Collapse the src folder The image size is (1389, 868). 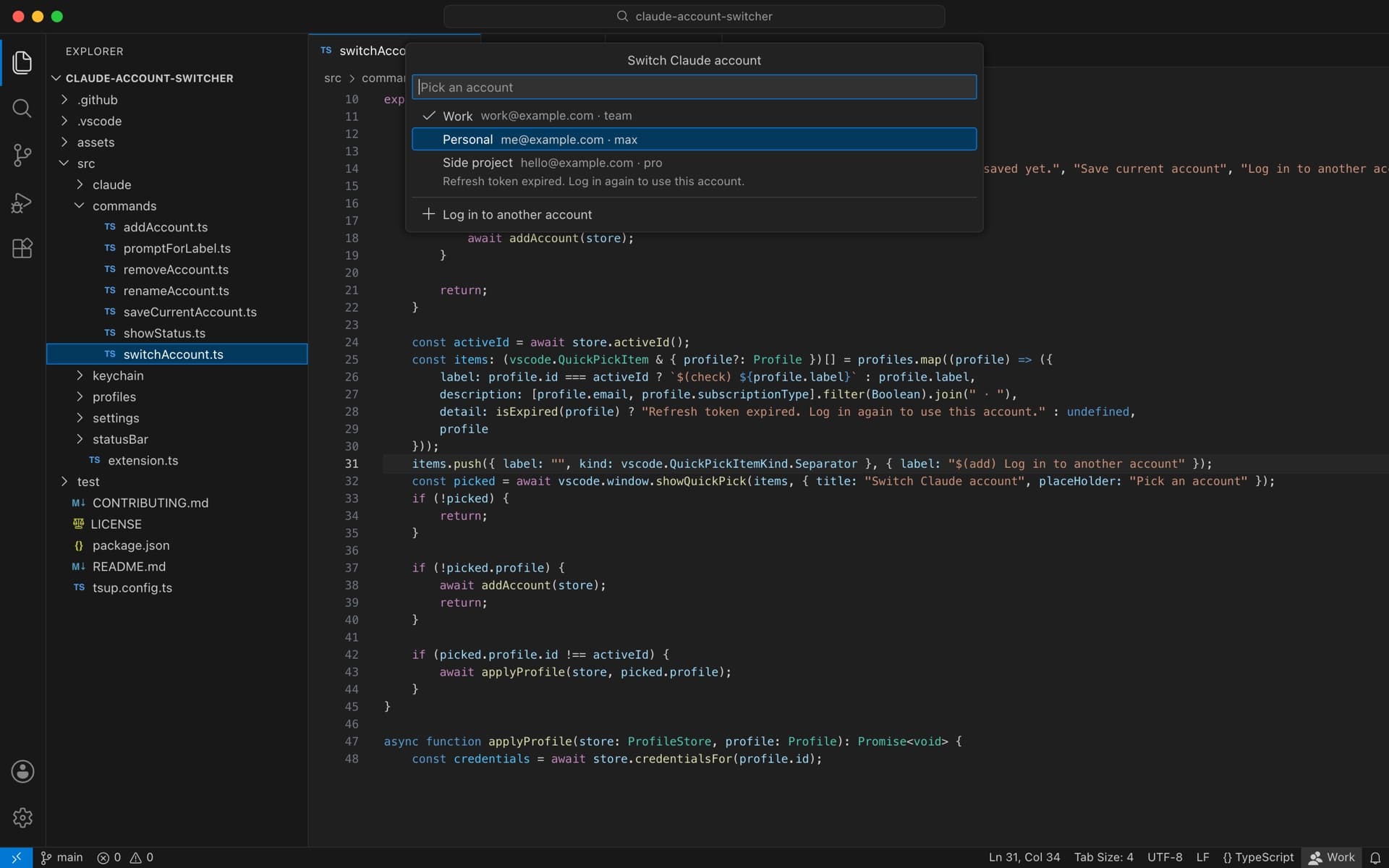(x=177, y=163)
